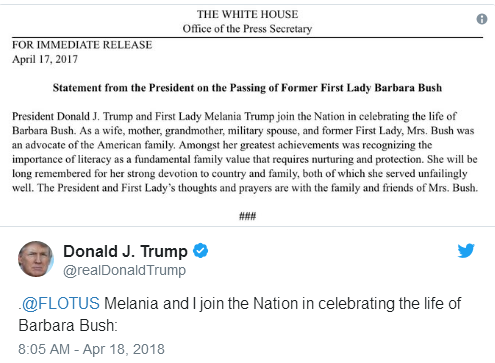
Task: Click 'Barbara Bush:' on the tweet's second line
Action: (x=68, y=325)
